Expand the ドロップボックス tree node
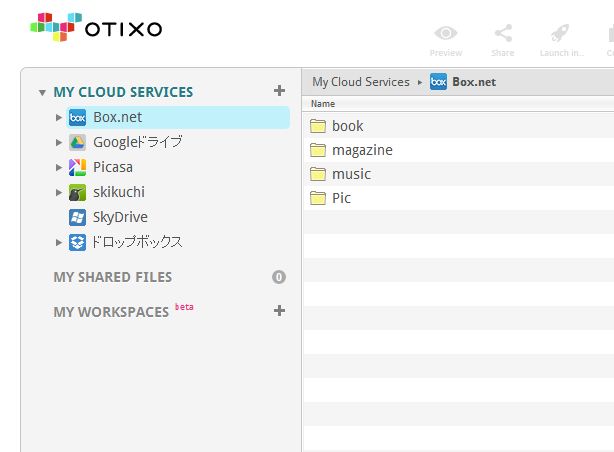Viewport: 614px width, 452px height. pos(59,242)
